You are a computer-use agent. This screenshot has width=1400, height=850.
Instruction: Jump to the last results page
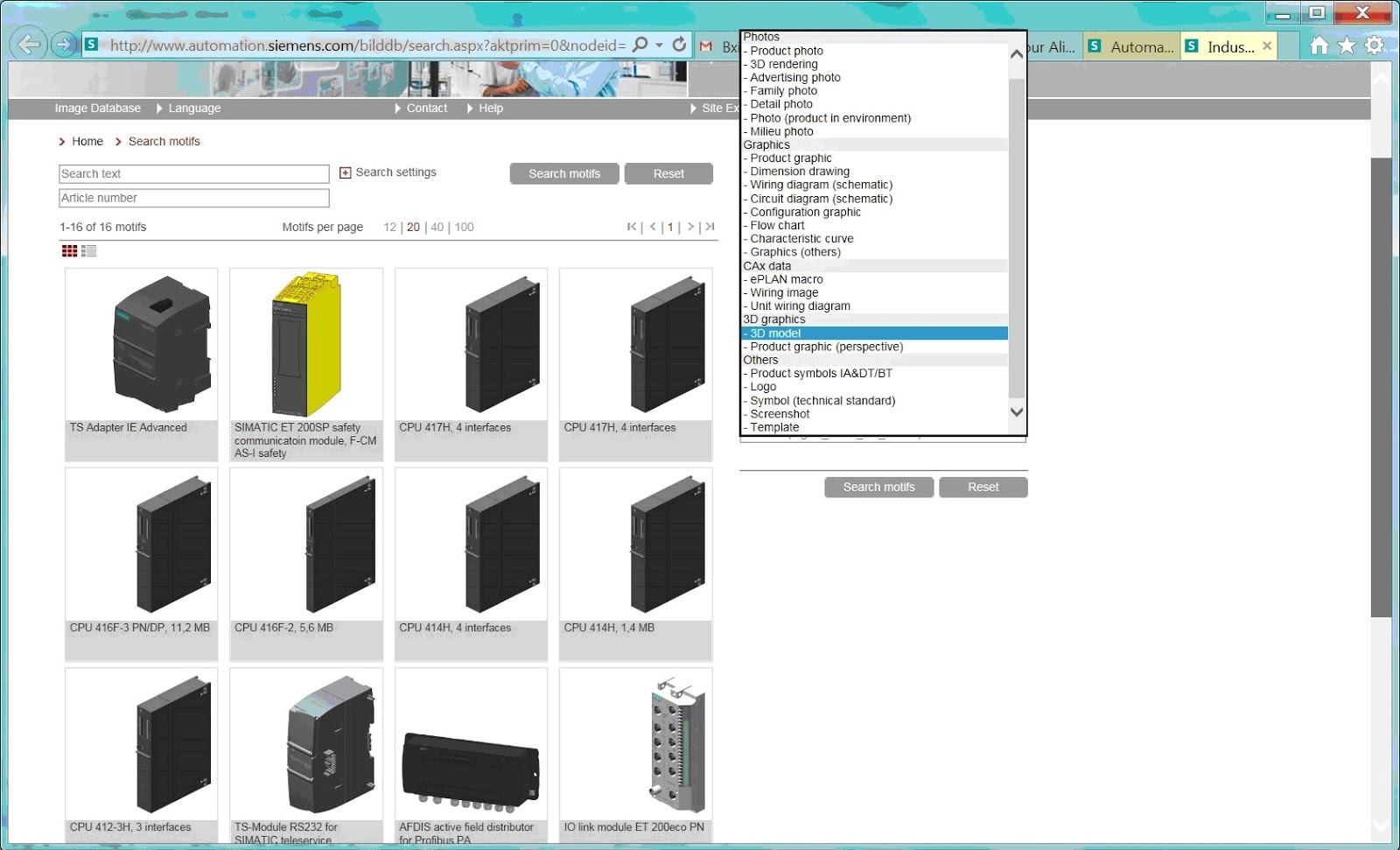pos(710,227)
